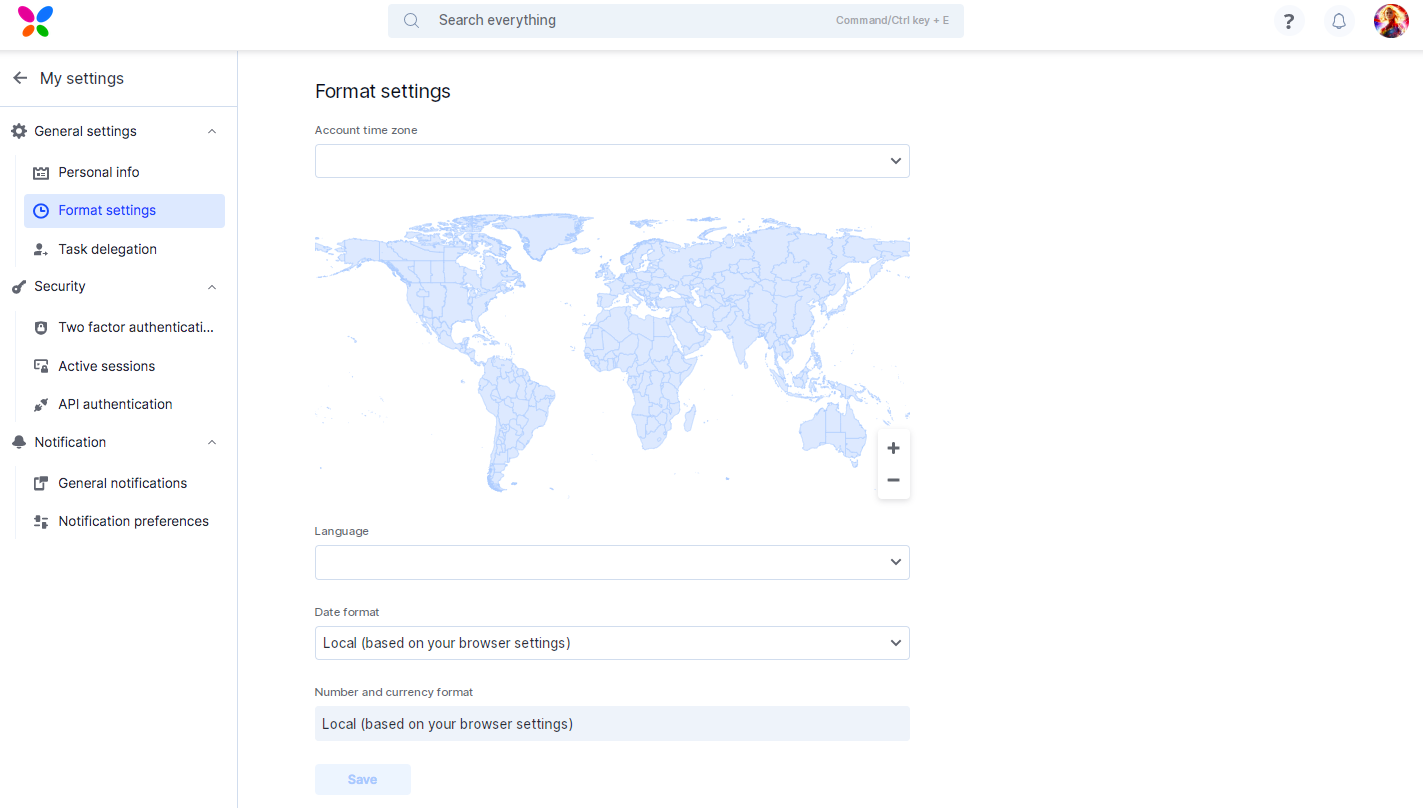Go back using My settings arrow
Screen dimensions: 1423x808
click(x=20, y=78)
